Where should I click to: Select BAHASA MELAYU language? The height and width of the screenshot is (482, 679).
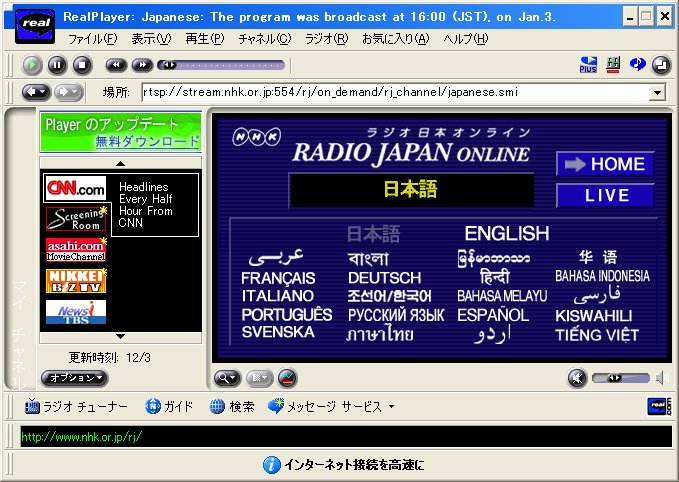502,296
